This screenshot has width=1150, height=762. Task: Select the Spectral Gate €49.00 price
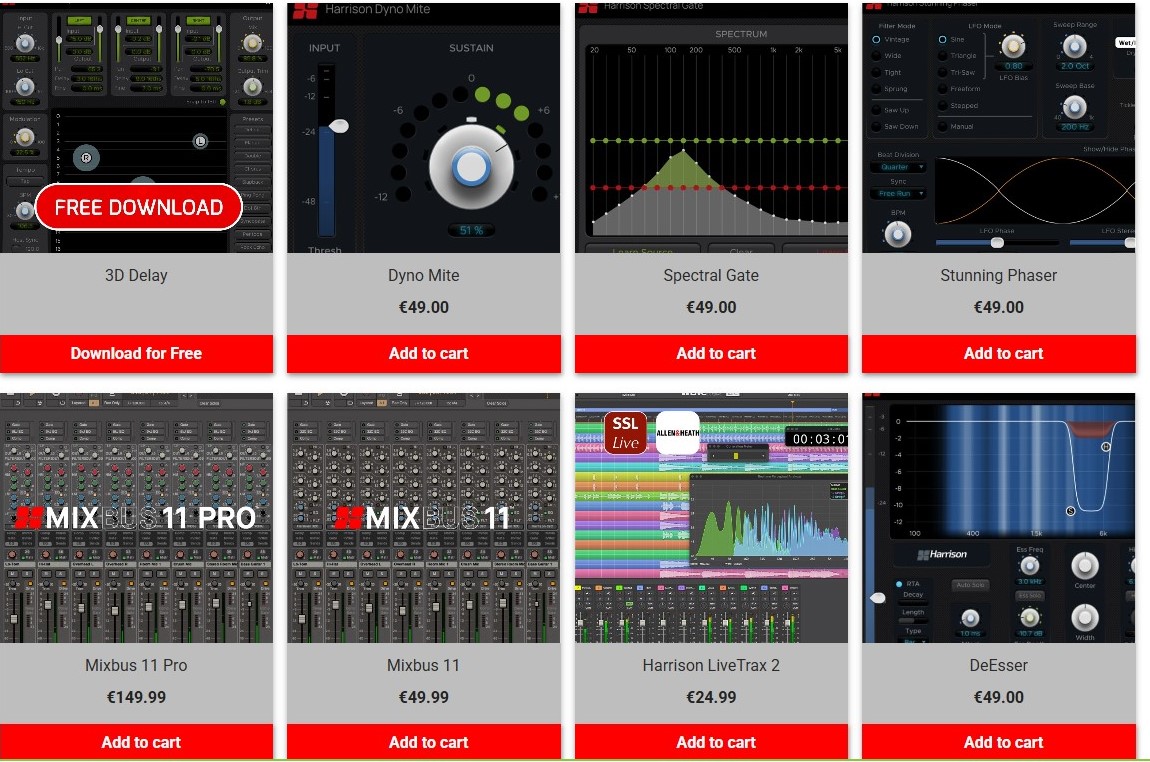[711, 307]
